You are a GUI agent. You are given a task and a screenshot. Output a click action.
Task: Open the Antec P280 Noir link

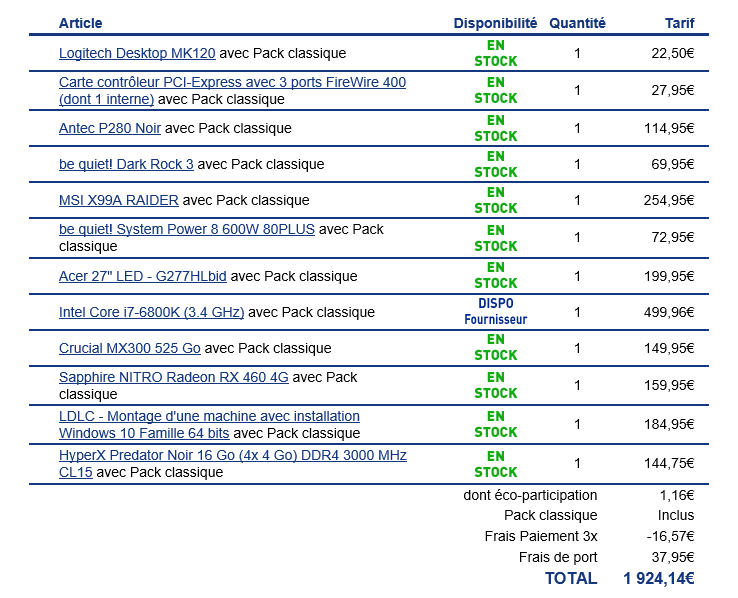110,128
